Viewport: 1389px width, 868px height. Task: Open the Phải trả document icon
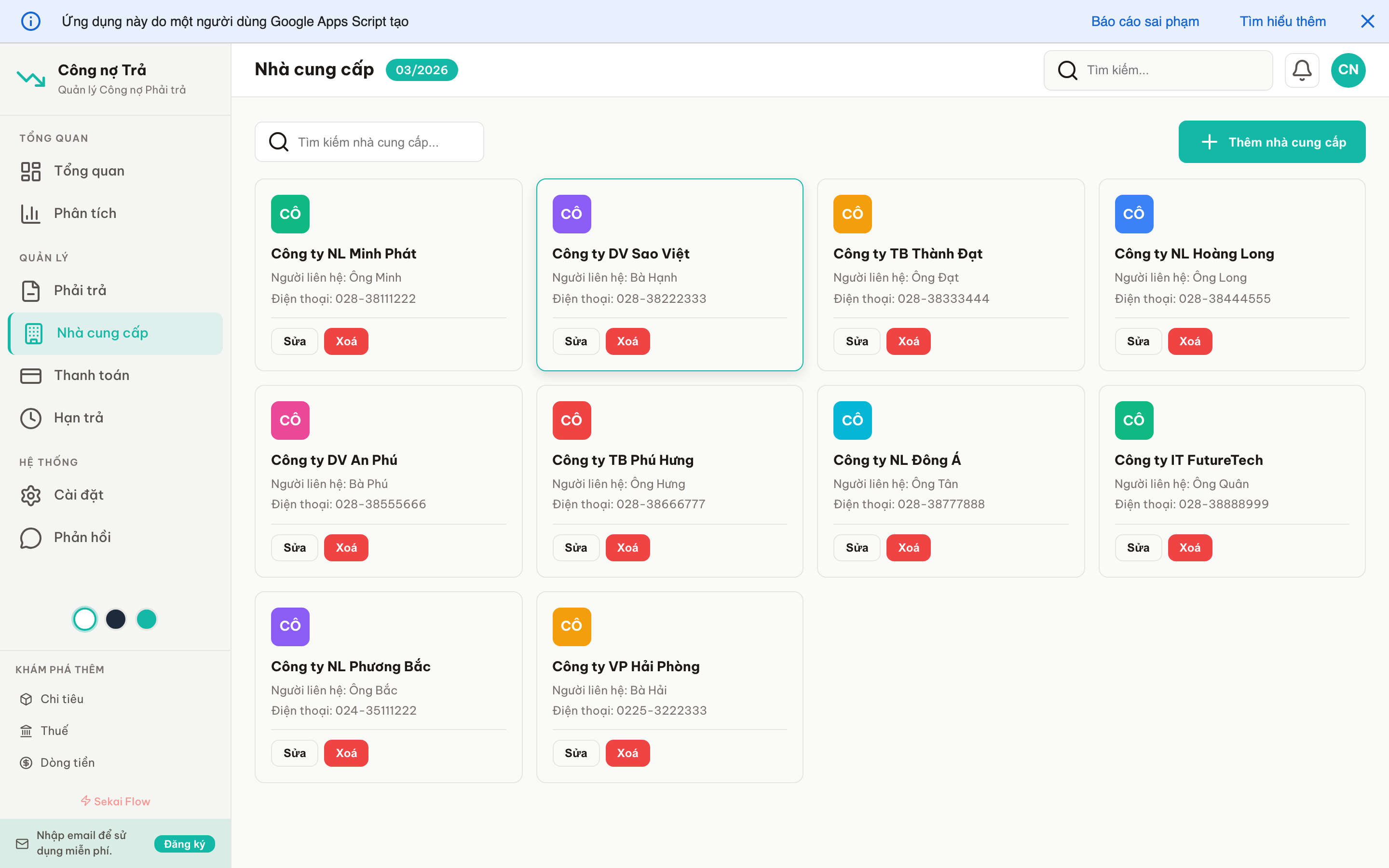(30, 290)
